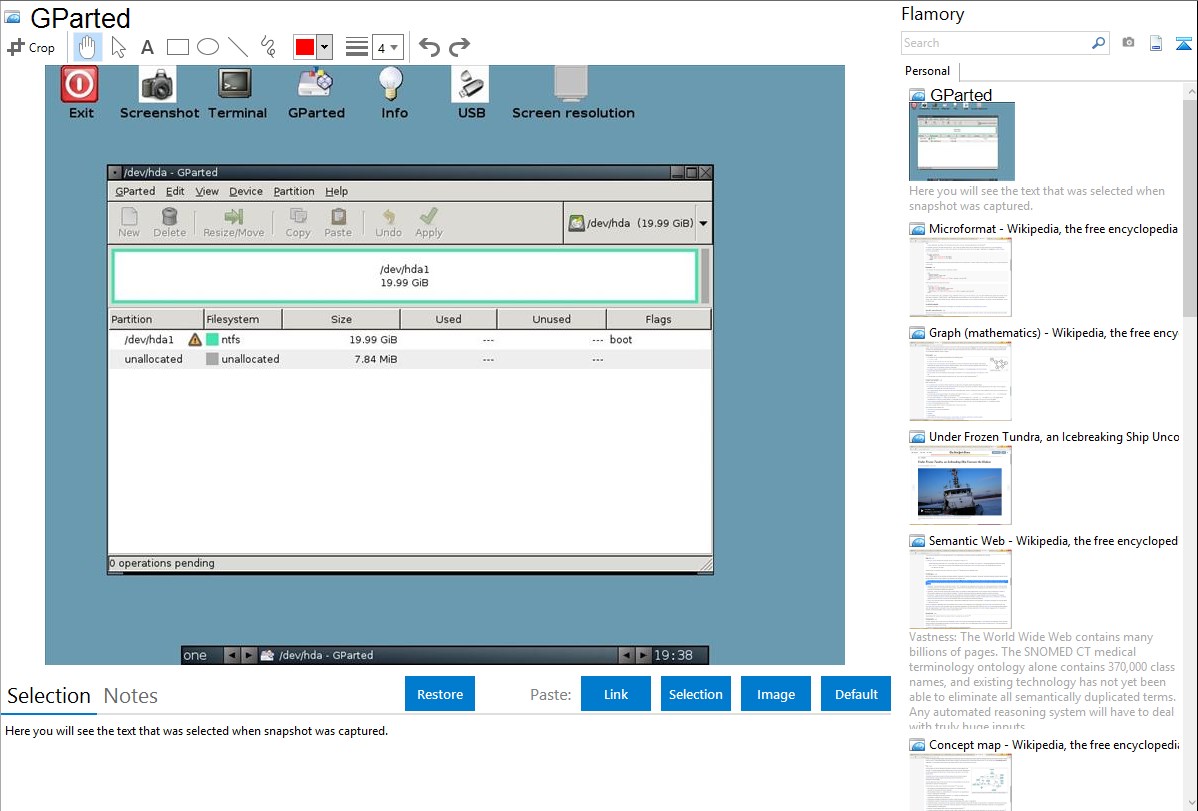Switch to the Selection tab
The image size is (1198, 811).
point(49,696)
